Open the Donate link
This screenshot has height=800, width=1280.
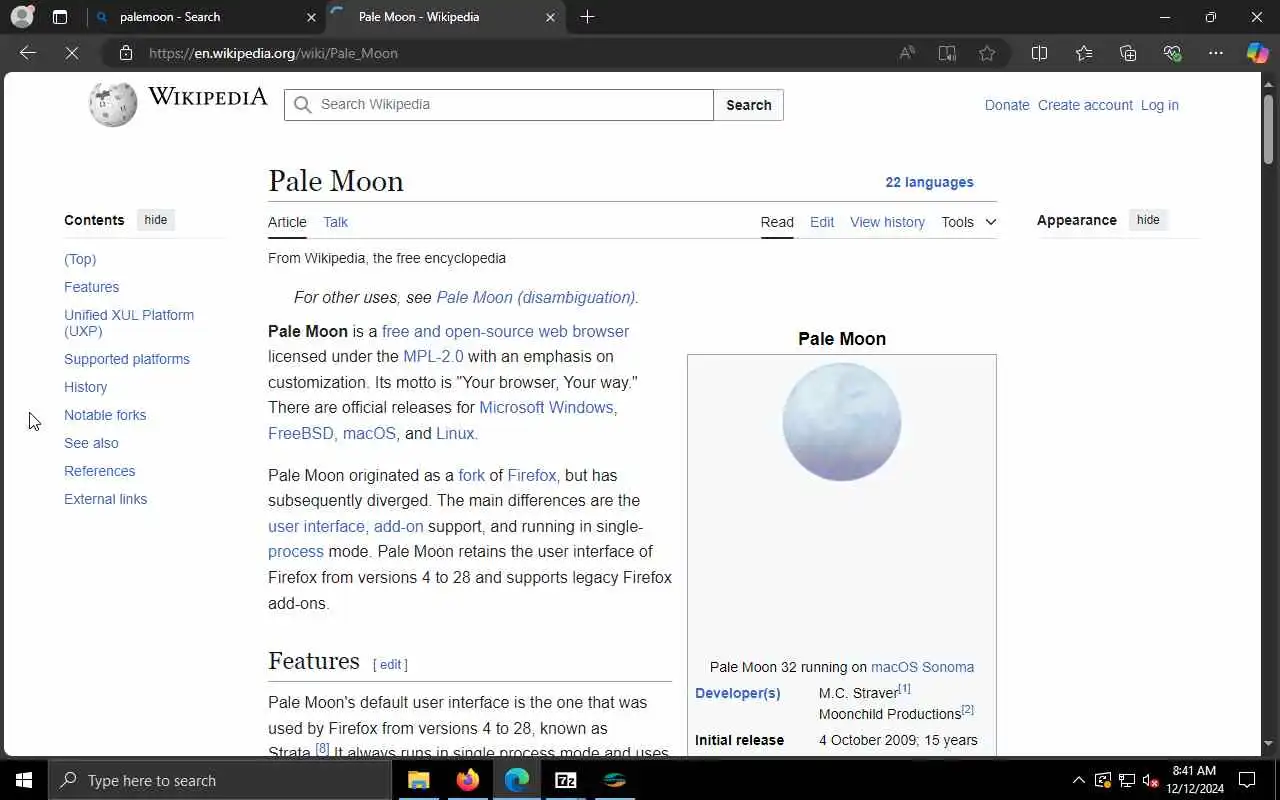1007,105
